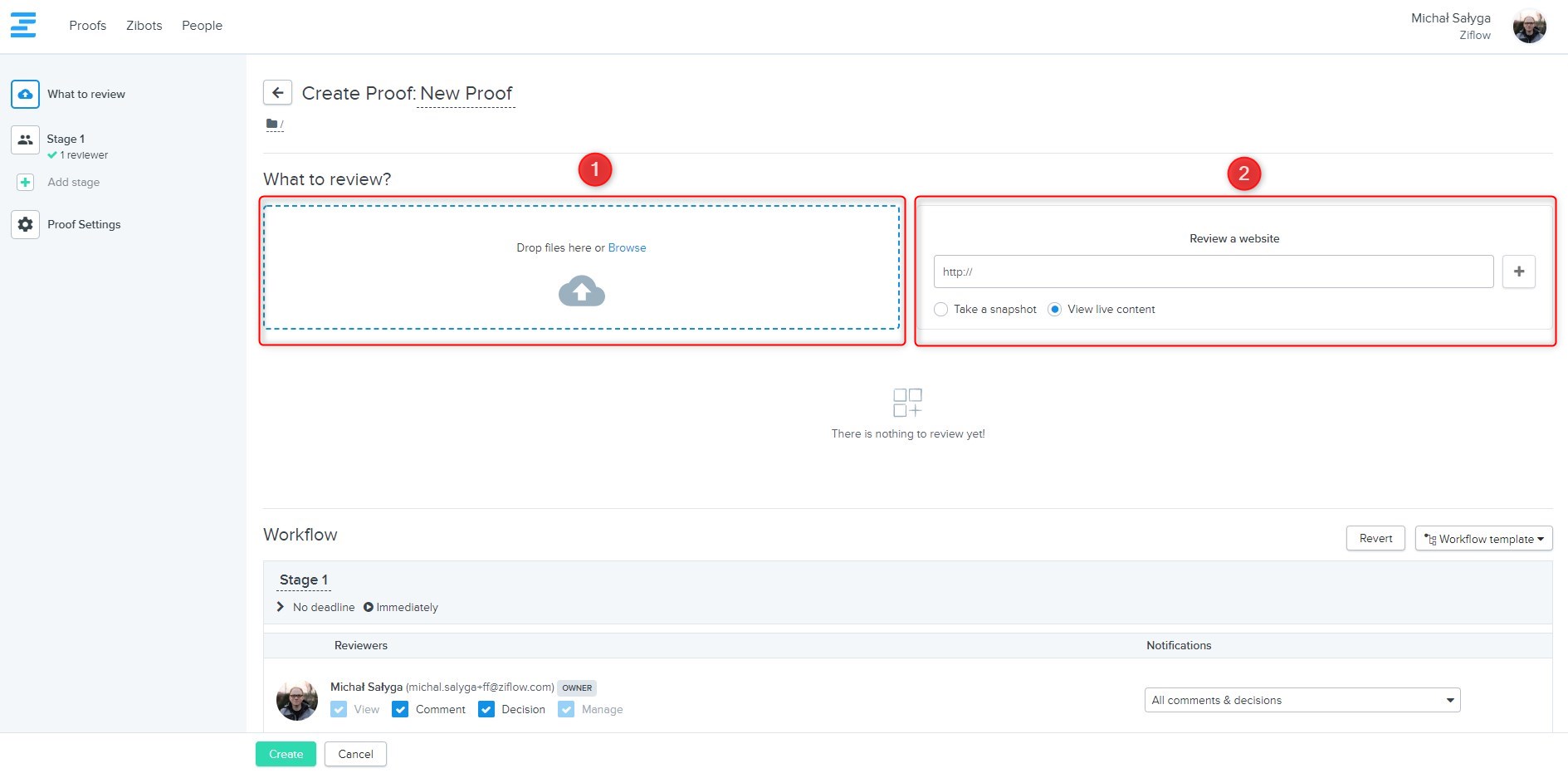1568x773 pixels.
Task: Click the folder path icon
Action: 272,125
